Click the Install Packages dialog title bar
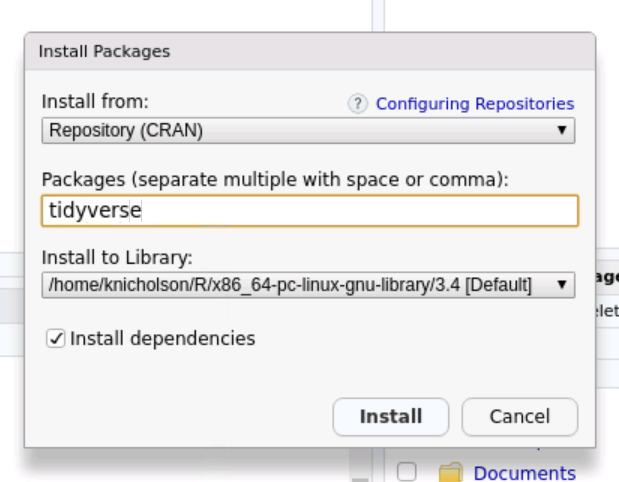The width and height of the screenshot is (619, 482). tap(310, 51)
